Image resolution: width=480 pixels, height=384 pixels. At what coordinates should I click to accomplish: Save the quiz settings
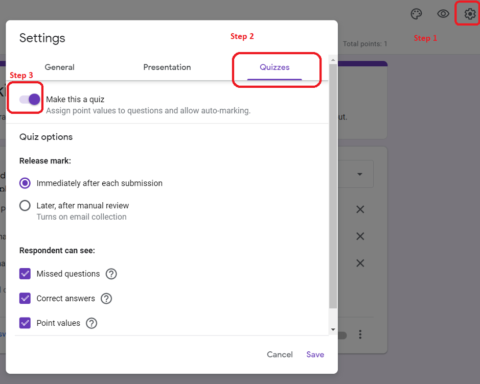(x=315, y=354)
